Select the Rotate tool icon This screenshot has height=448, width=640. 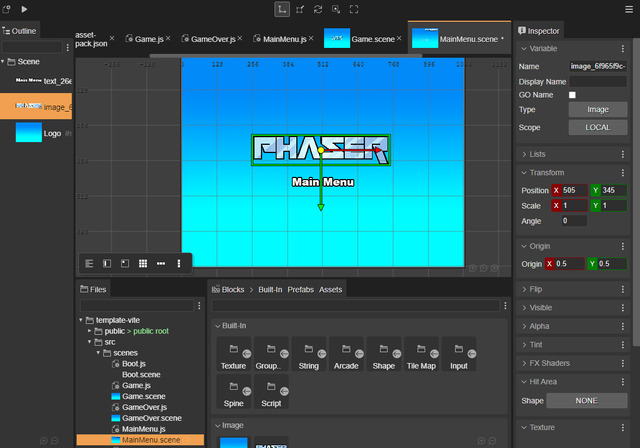318,9
